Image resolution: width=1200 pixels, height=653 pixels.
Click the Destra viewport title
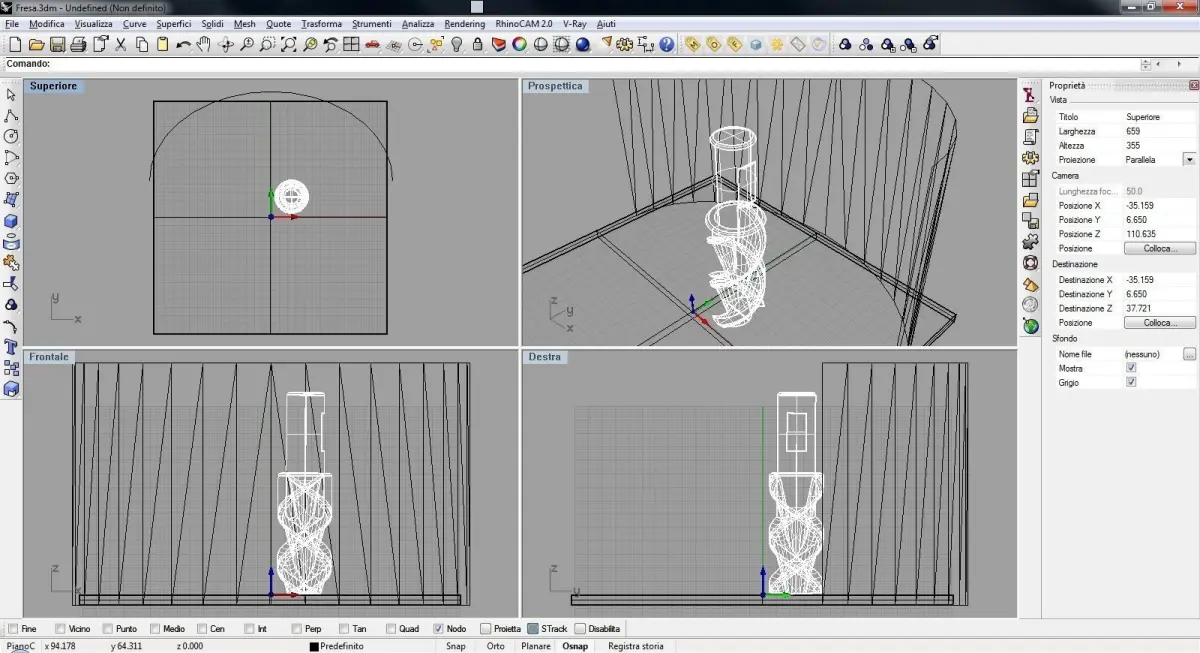click(x=545, y=356)
